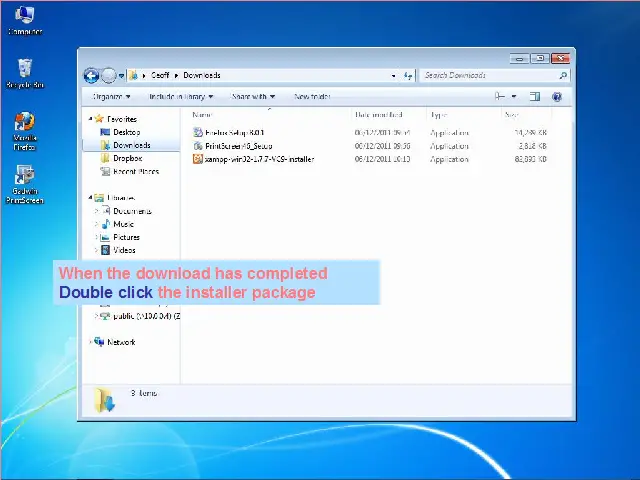Select Recent Places in Favorites

pos(135,171)
